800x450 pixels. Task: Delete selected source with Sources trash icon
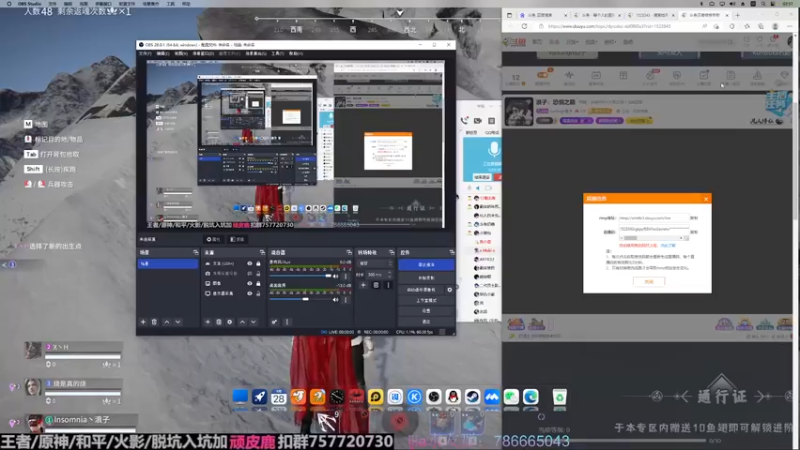219,322
